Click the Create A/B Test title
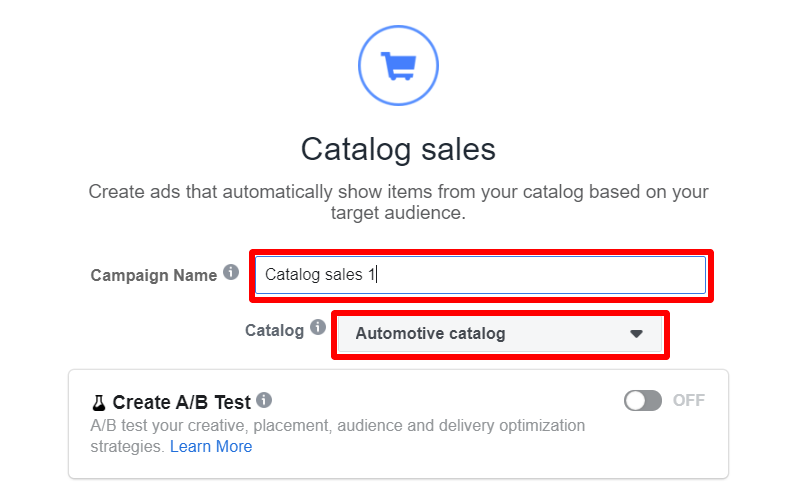The width and height of the screenshot is (789, 491). 181,402
